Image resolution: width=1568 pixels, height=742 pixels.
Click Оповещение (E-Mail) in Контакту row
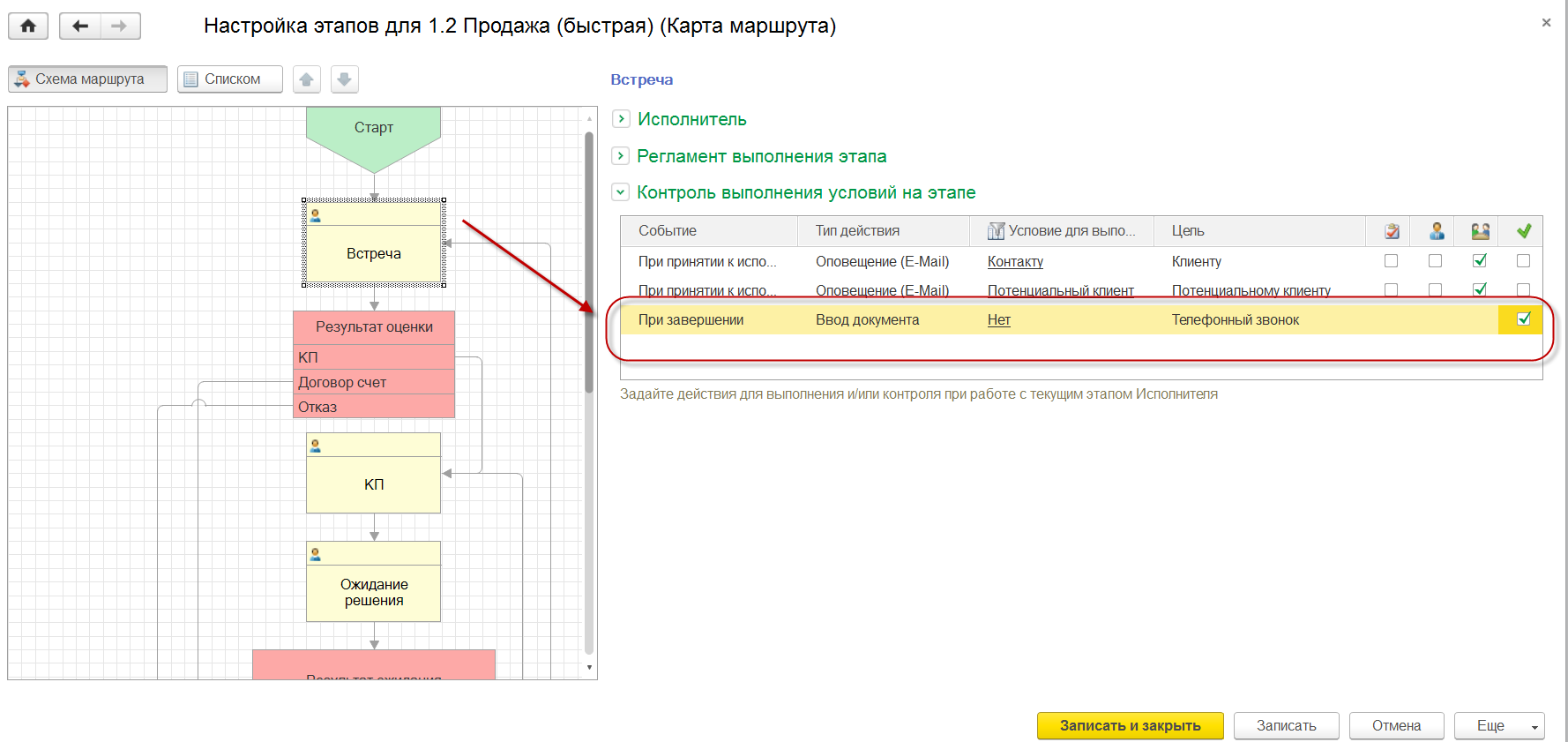click(882, 261)
